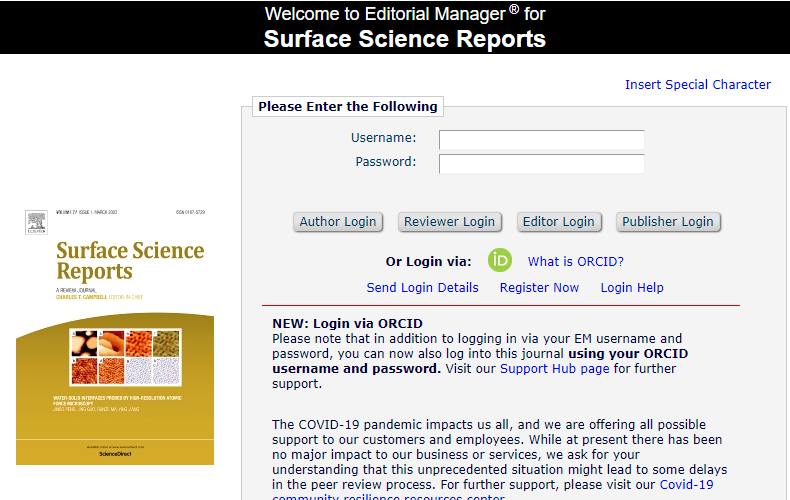Open the Login Help link
The height and width of the screenshot is (500, 790).
click(x=631, y=288)
